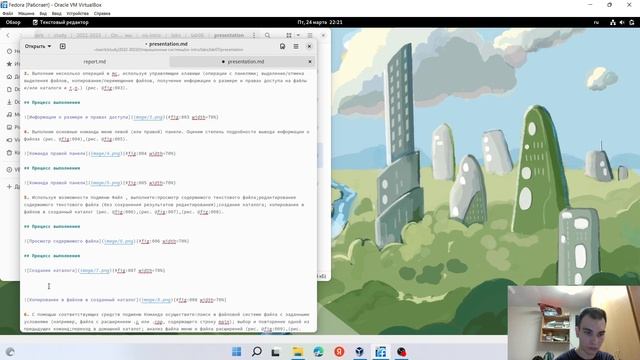The height and width of the screenshot is (360, 640).
Task: Open Pictures in Files sidebar
Action: point(9,127)
